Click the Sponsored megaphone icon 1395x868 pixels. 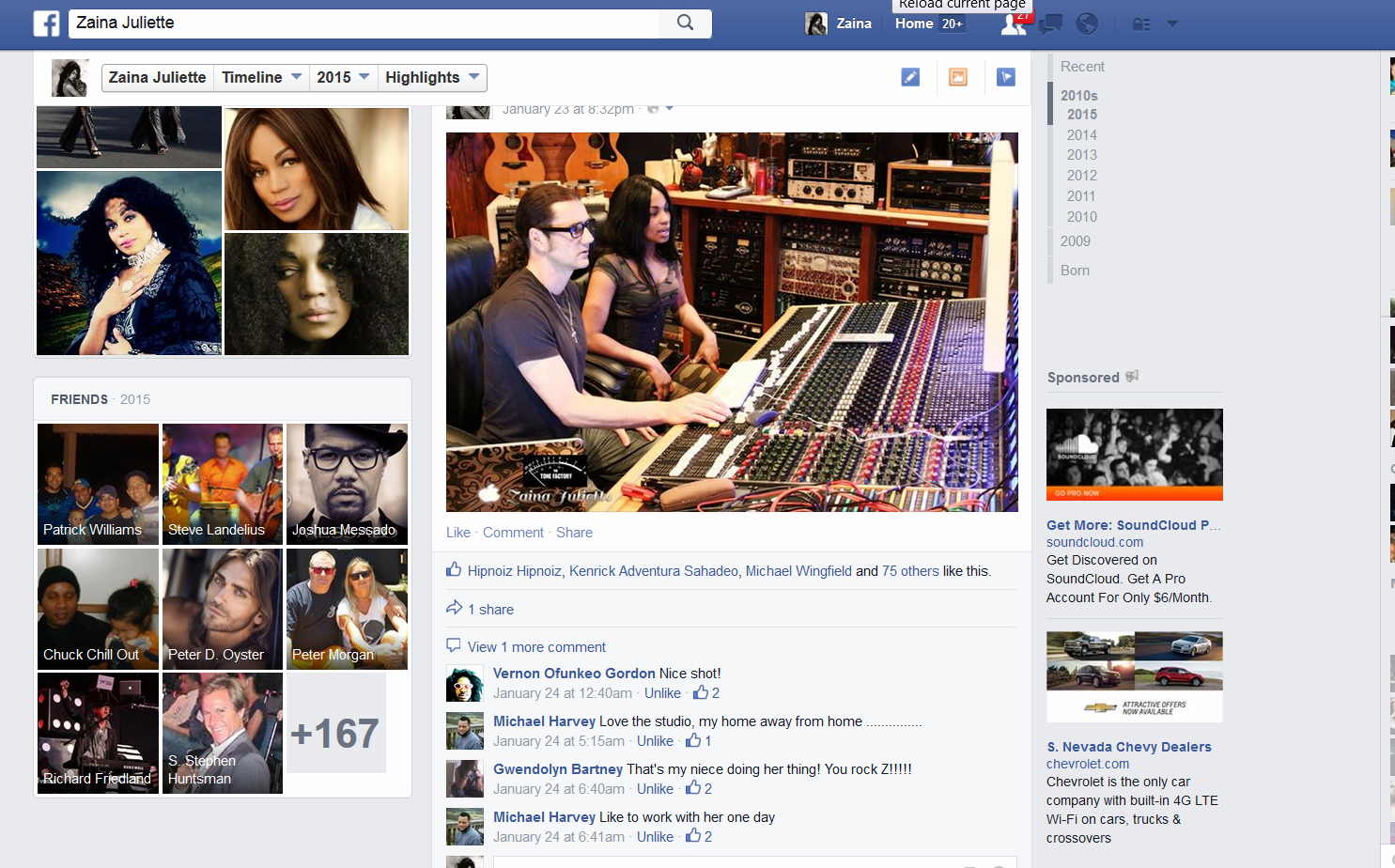click(x=1132, y=376)
